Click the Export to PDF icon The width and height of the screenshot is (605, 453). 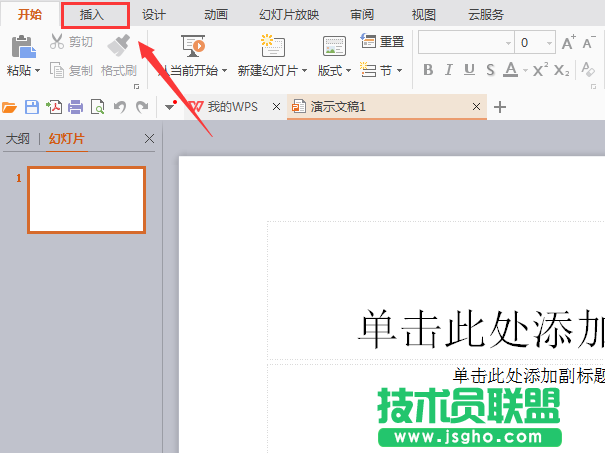click(54, 107)
